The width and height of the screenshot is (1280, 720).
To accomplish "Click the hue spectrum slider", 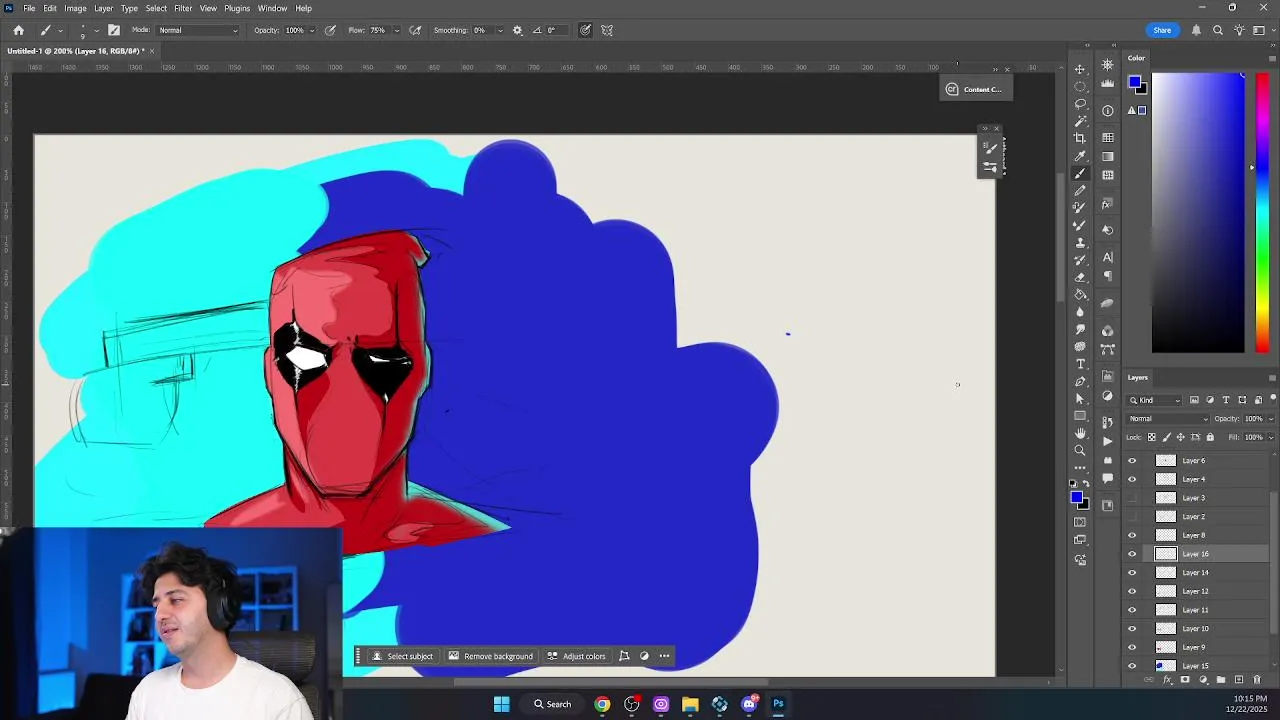I will point(1262,212).
